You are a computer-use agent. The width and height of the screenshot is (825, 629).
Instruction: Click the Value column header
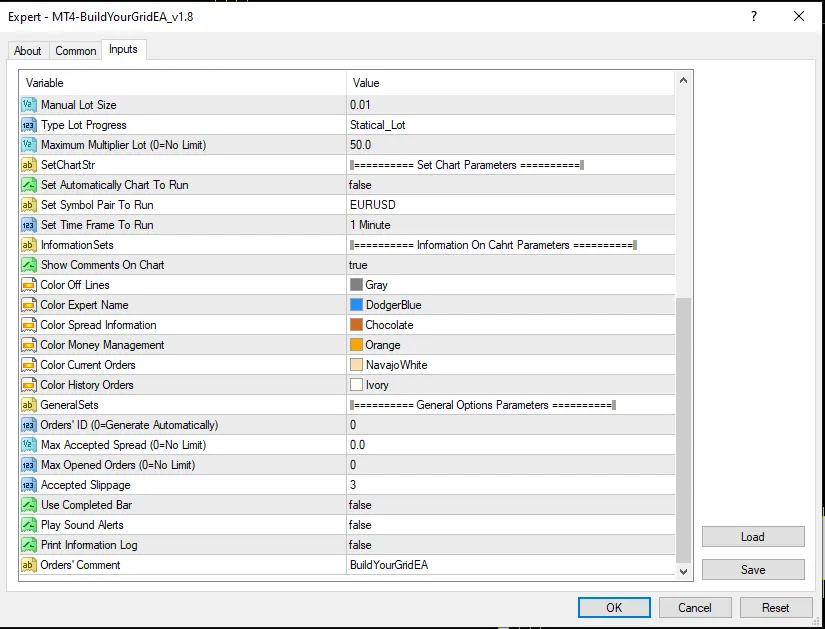click(510, 83)
